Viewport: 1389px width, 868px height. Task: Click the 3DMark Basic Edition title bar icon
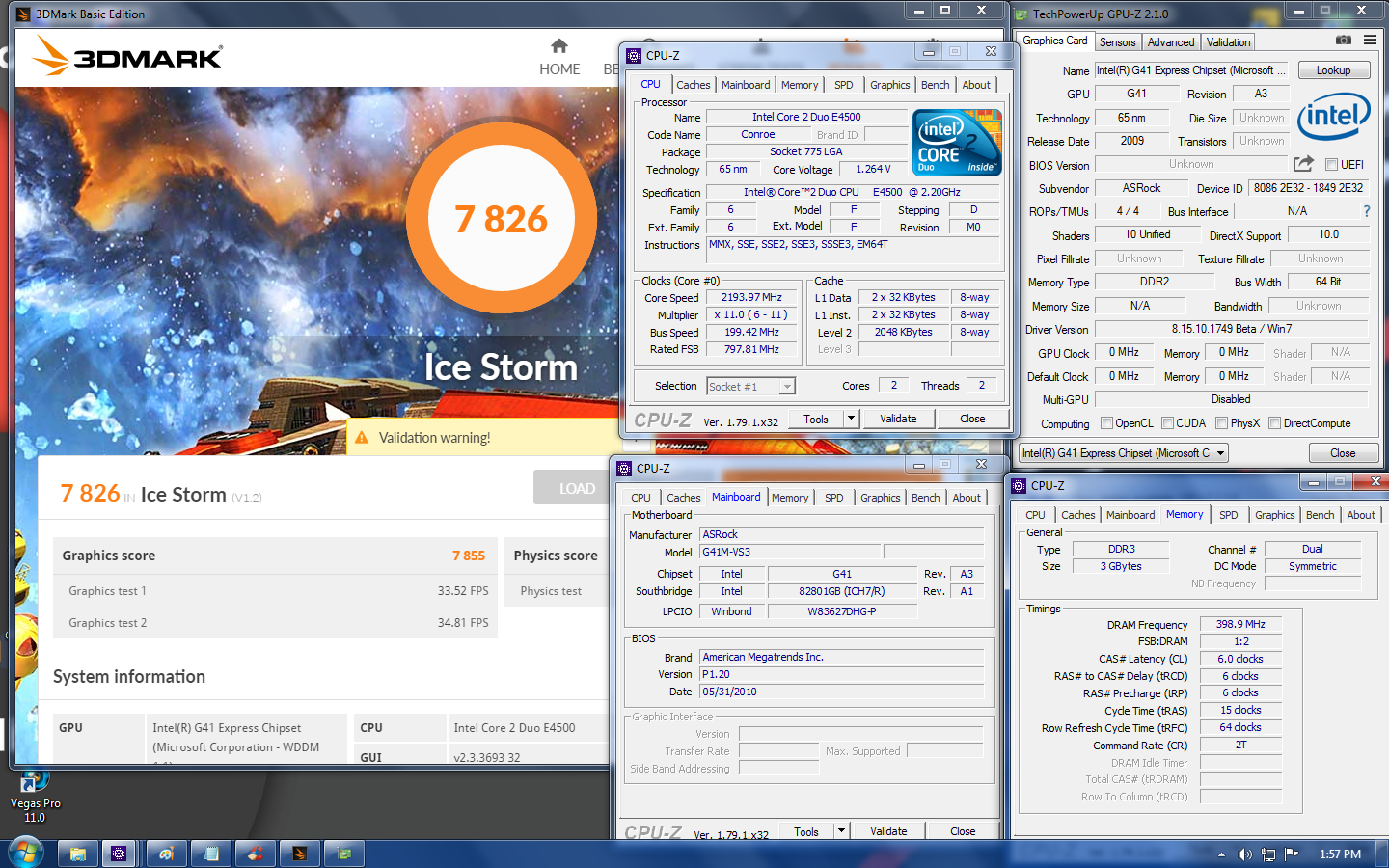tap(24, 14)
